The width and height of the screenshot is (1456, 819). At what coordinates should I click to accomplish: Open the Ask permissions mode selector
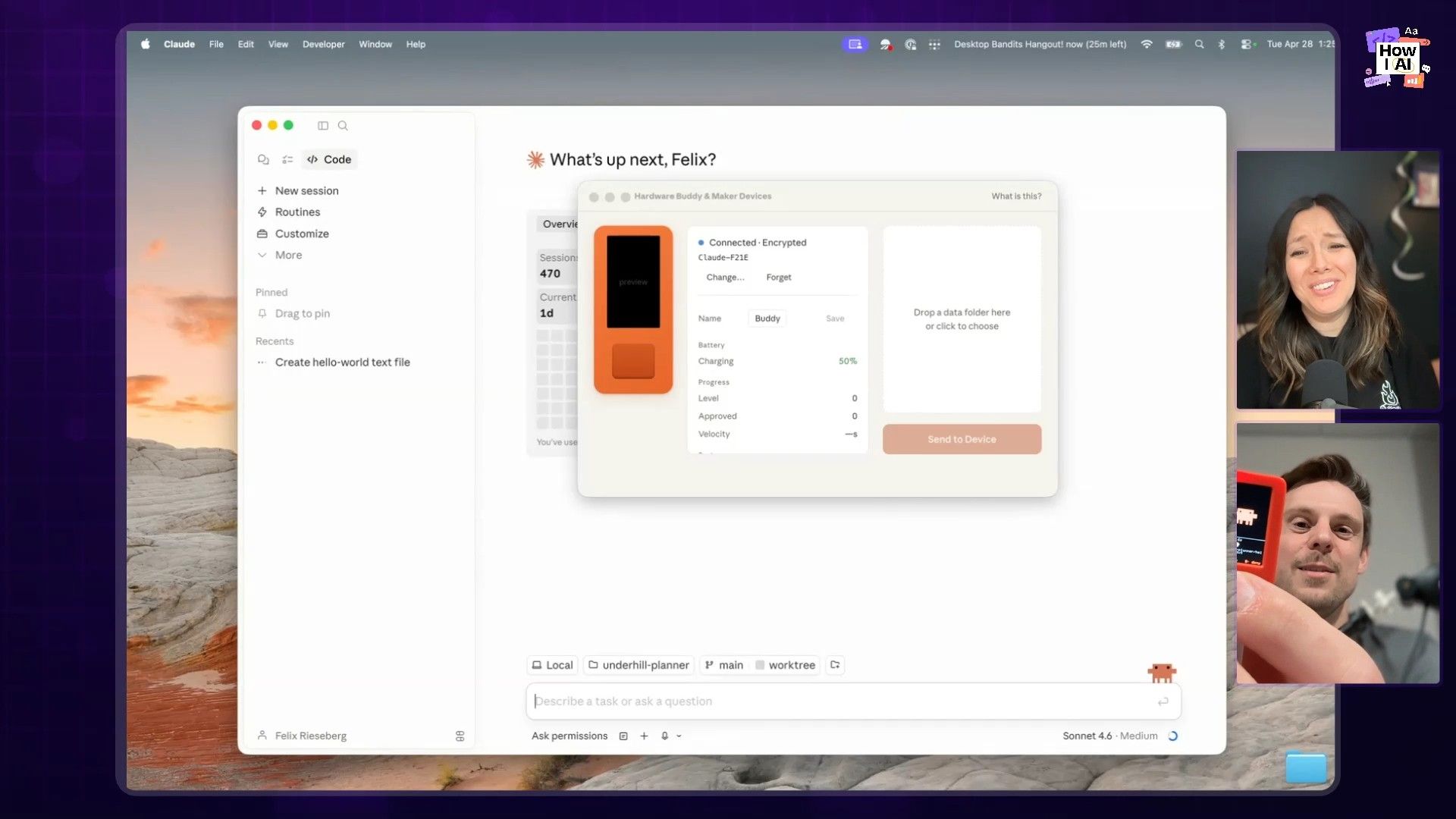pos(570,736)
